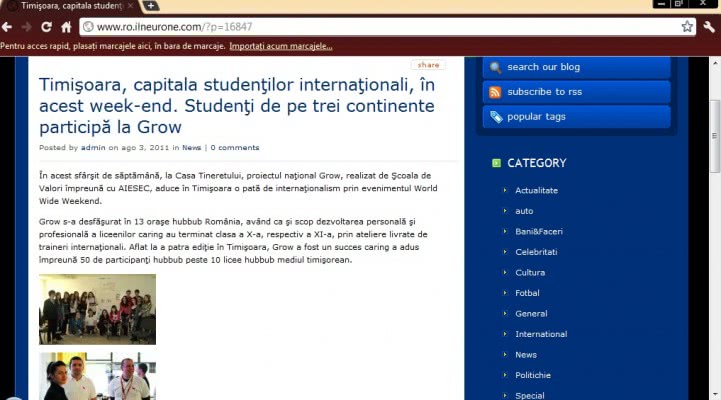Click the RSS feed icon
Image resolution: width=721 pixels, height=400 pixels.
pos(495,92)
